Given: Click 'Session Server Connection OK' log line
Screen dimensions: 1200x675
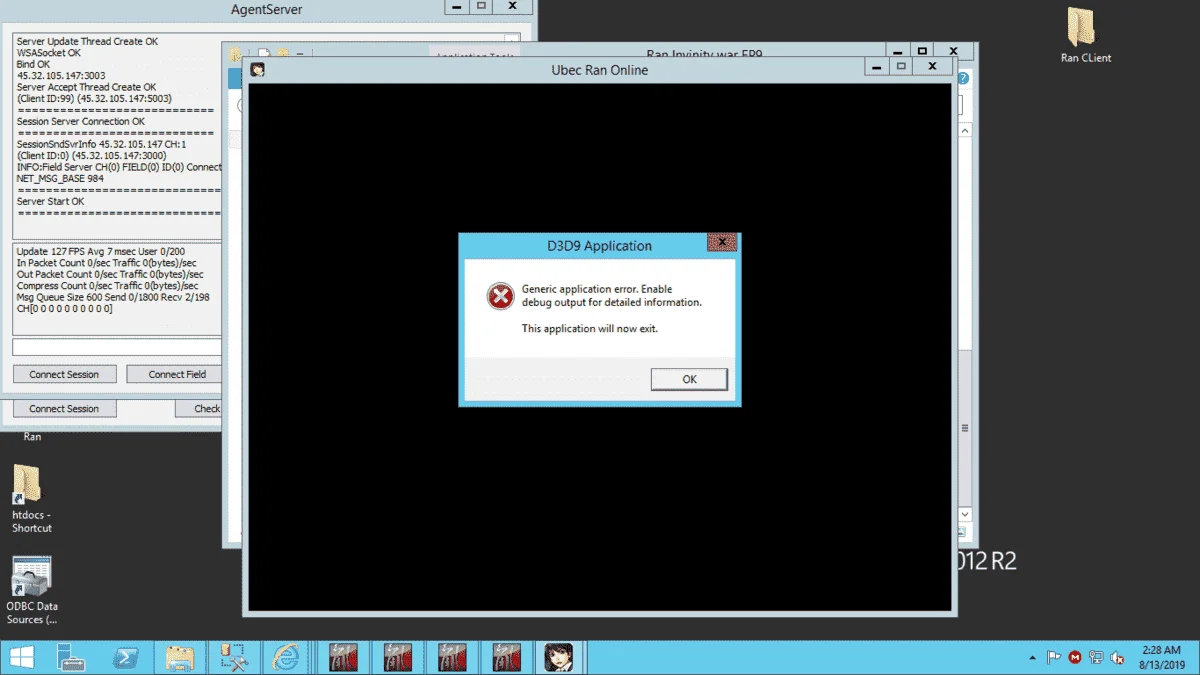Looking at the screenshot, I should 81,122.
